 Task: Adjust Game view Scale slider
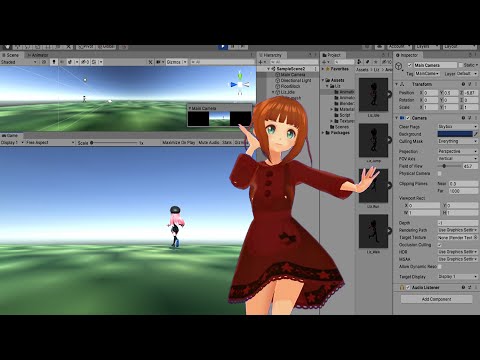pos(114,143)
